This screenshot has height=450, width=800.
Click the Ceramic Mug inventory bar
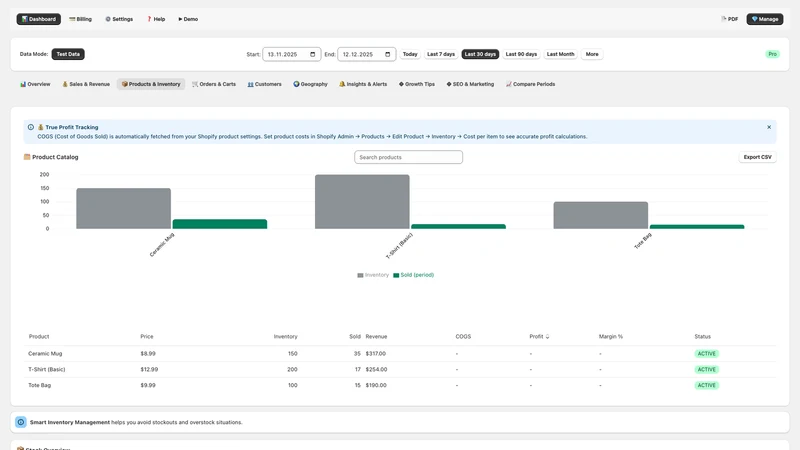(123, 209)
